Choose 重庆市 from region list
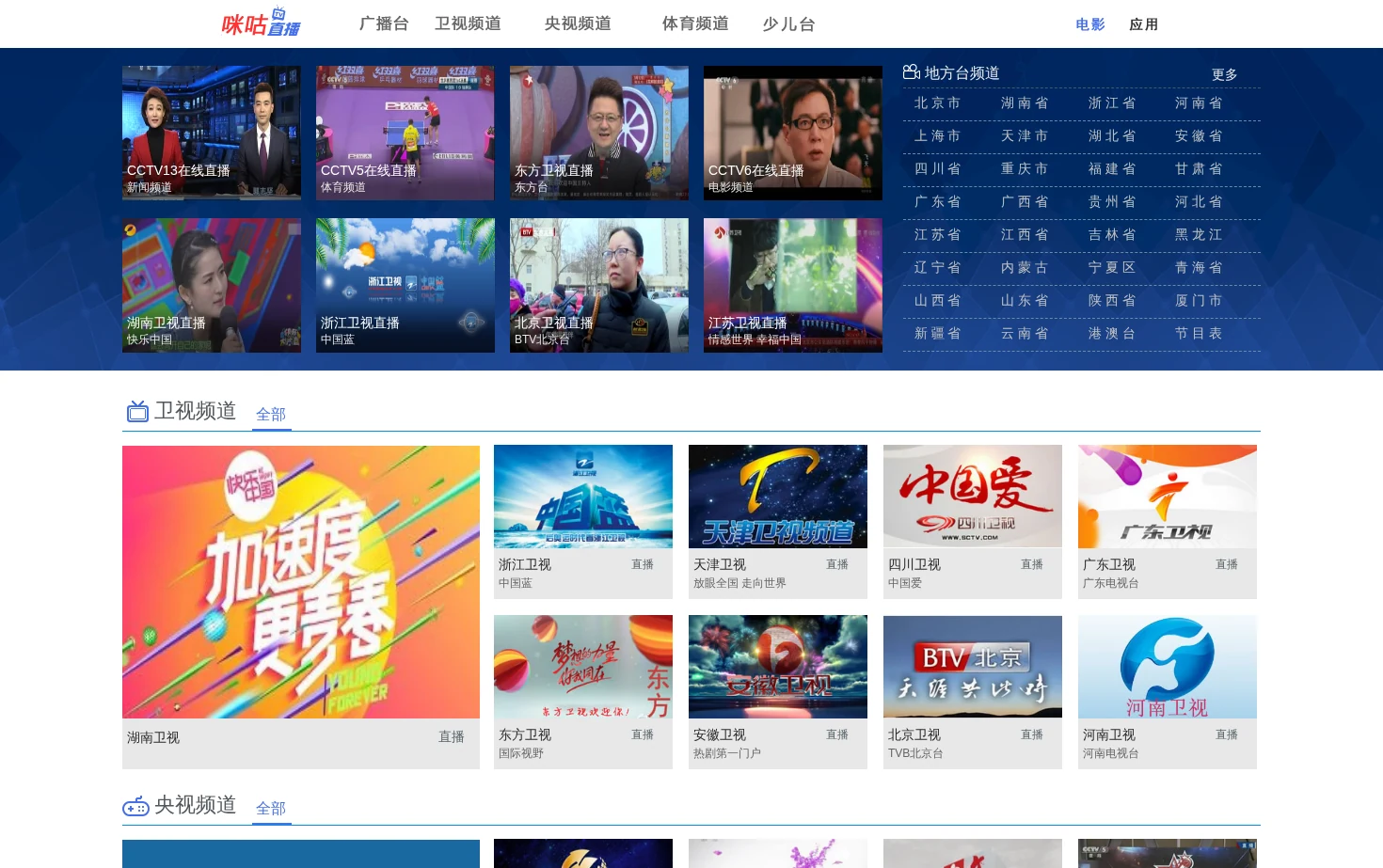 [x=1025, y=169]
